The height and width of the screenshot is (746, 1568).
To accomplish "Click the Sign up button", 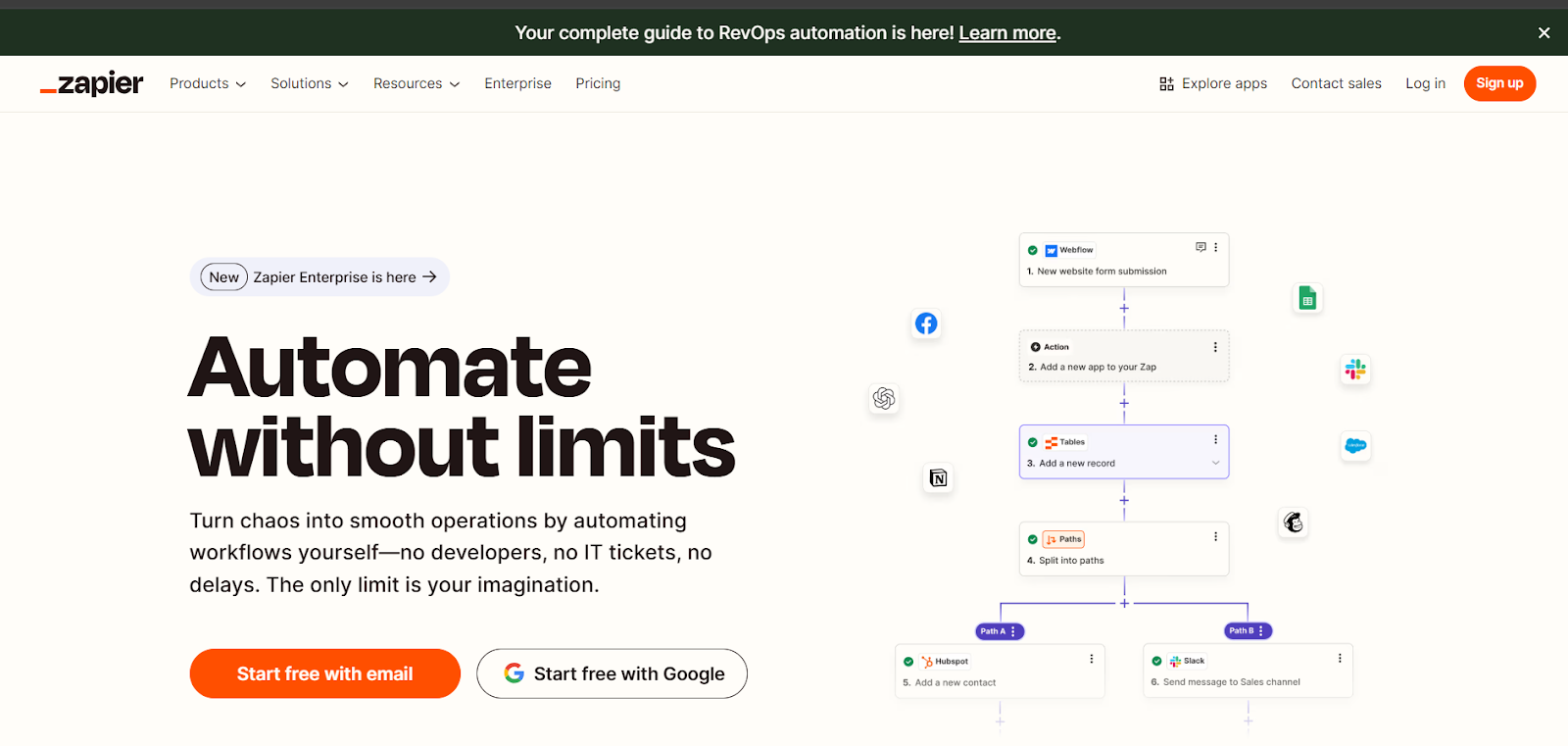I will point(1499,83).
